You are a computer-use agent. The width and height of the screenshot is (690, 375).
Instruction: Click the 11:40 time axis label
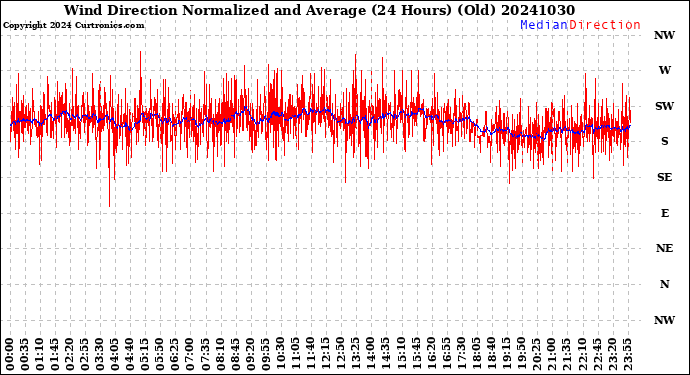[x=310, y=355]
